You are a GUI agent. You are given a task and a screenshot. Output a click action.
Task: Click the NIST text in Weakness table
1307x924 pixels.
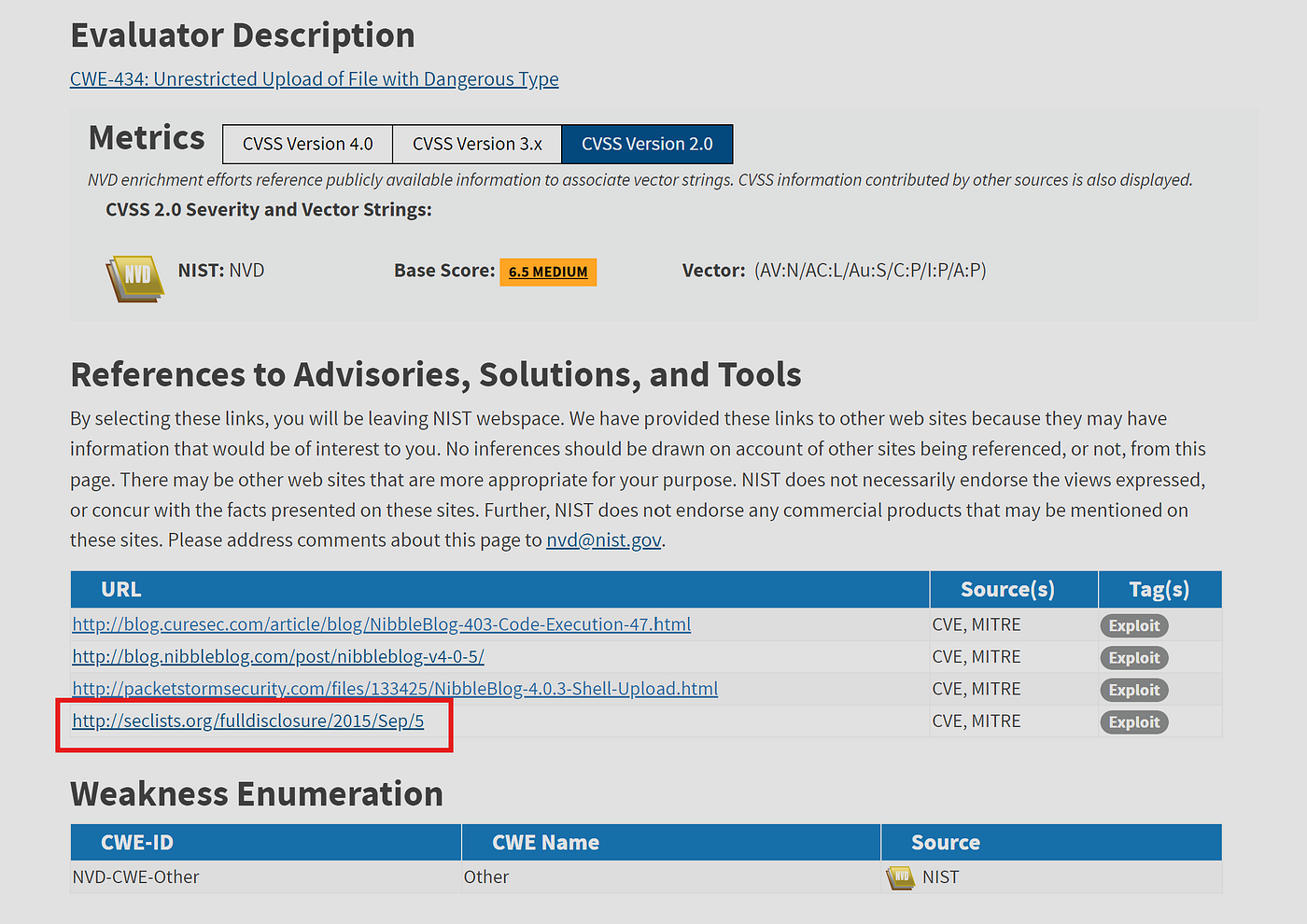click(941, 877)
